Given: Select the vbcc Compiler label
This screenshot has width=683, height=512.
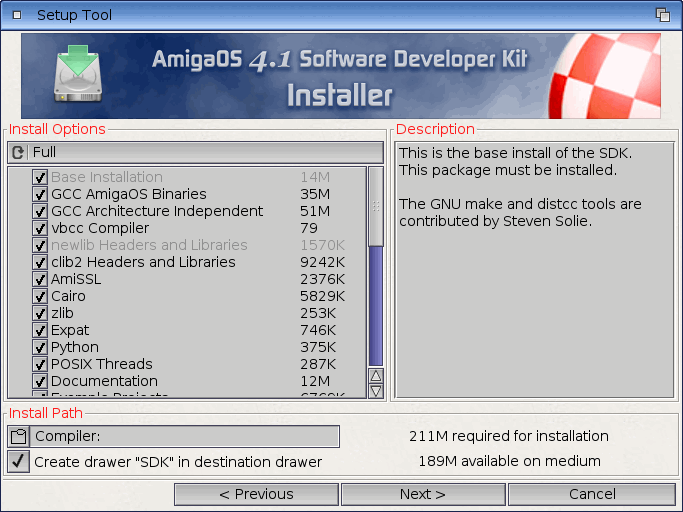Looking at the screenshot, I should coord(100,228).
